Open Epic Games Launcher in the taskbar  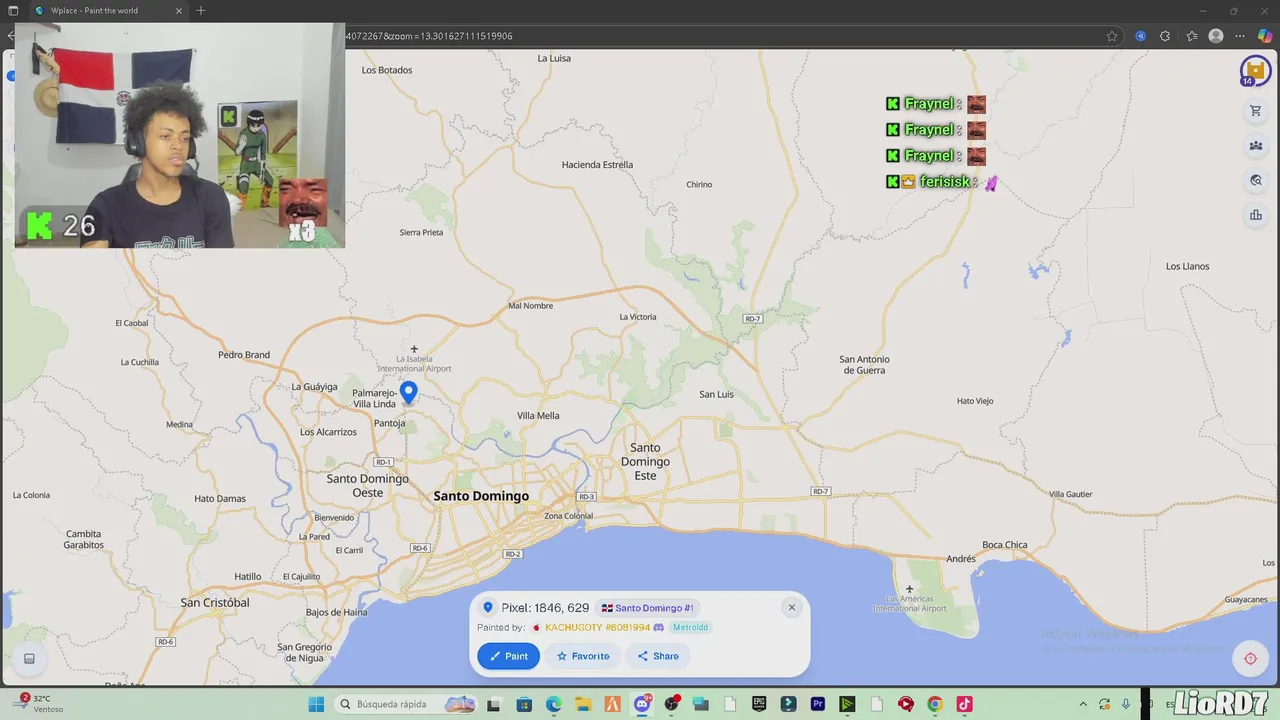click(759, 704)
